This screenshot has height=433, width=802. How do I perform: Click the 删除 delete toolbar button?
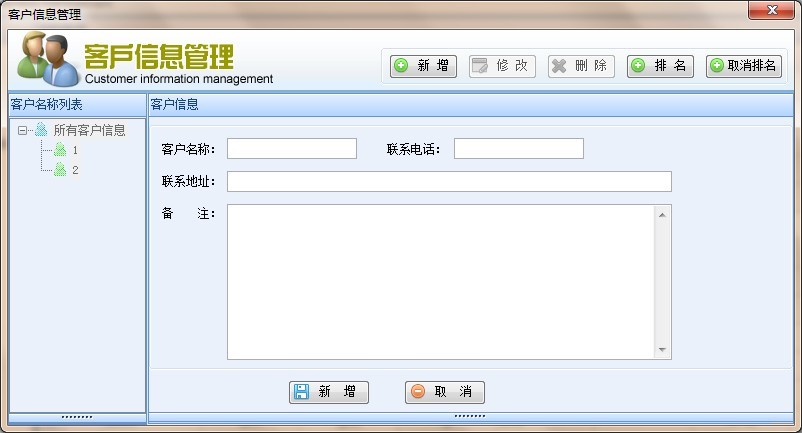coord(580,66)
